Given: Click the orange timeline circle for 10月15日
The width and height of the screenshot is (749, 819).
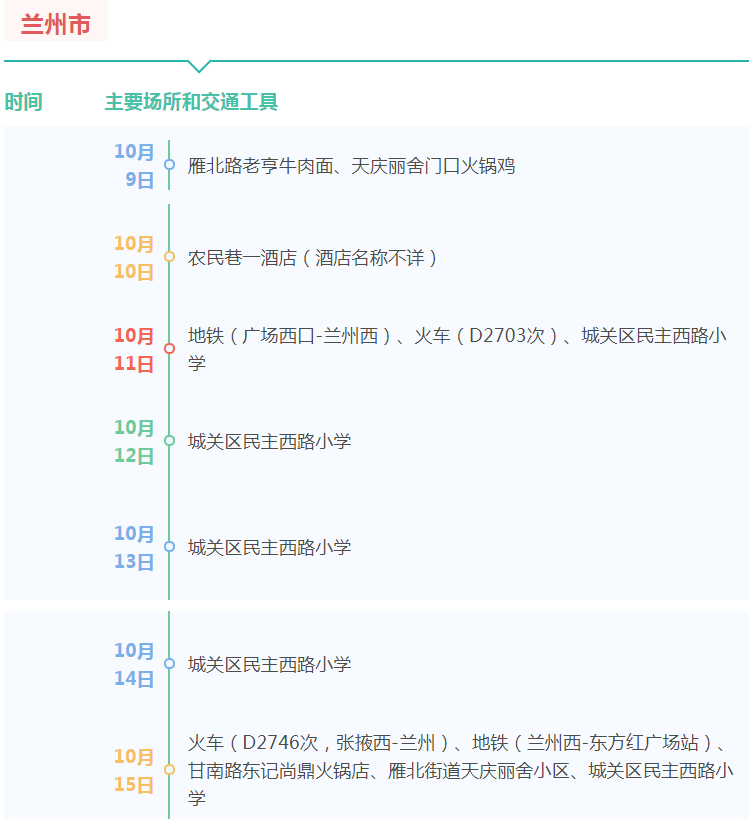Looking at the screenshot, I should 169,769.
